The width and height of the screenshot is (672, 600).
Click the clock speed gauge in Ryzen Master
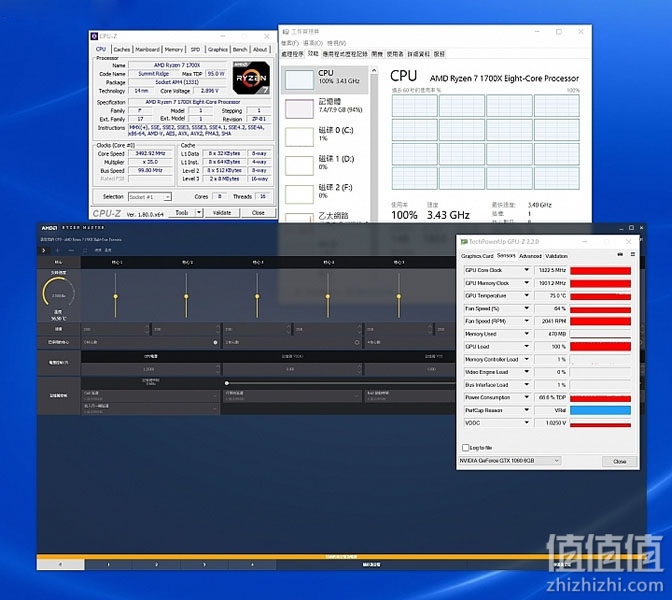(x=59, y=294)
